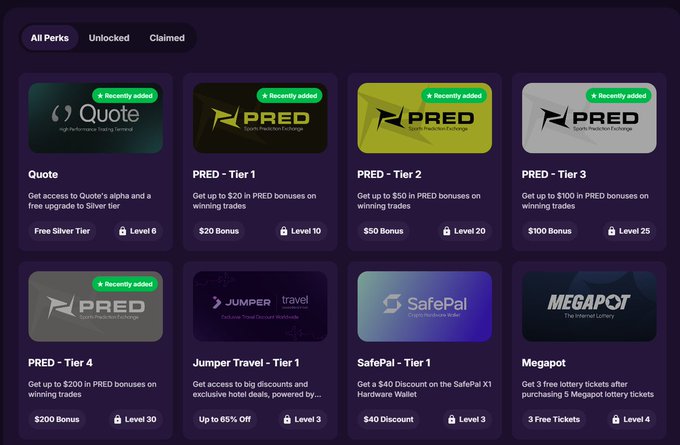Click the $40 Discount tag

389,419
